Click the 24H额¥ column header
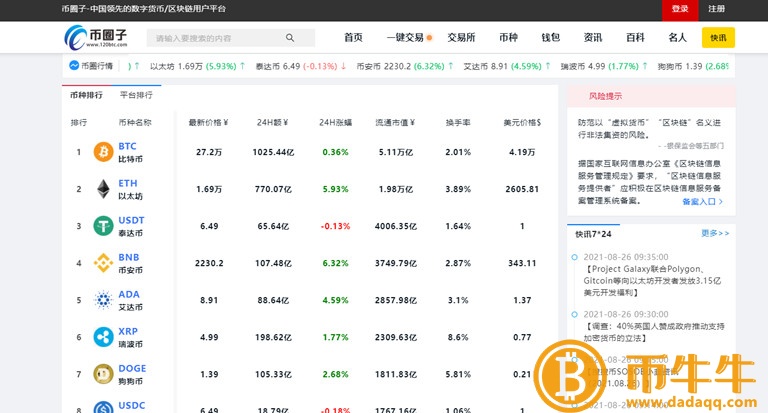Screen dimensions: 768x413 [273, 122]
